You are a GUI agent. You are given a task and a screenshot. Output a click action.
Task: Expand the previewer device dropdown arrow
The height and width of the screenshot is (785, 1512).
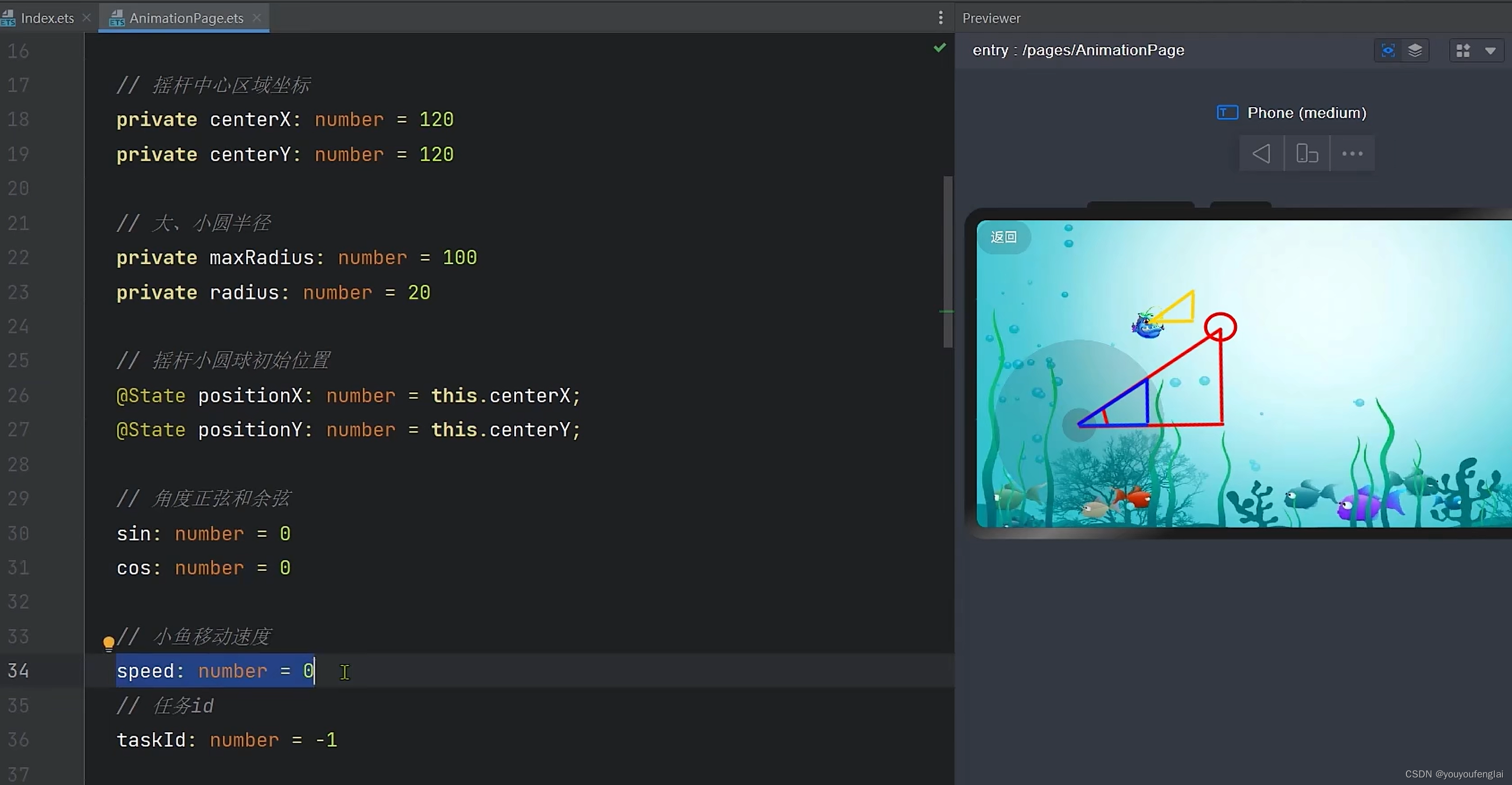1490,51
